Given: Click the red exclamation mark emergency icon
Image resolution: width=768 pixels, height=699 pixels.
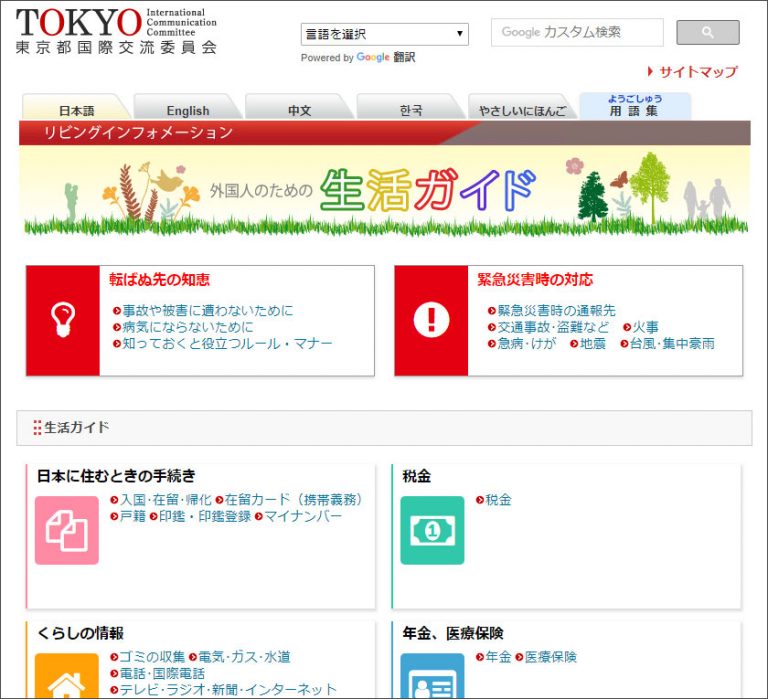Looking at the screenshot, I should point(431,320).
